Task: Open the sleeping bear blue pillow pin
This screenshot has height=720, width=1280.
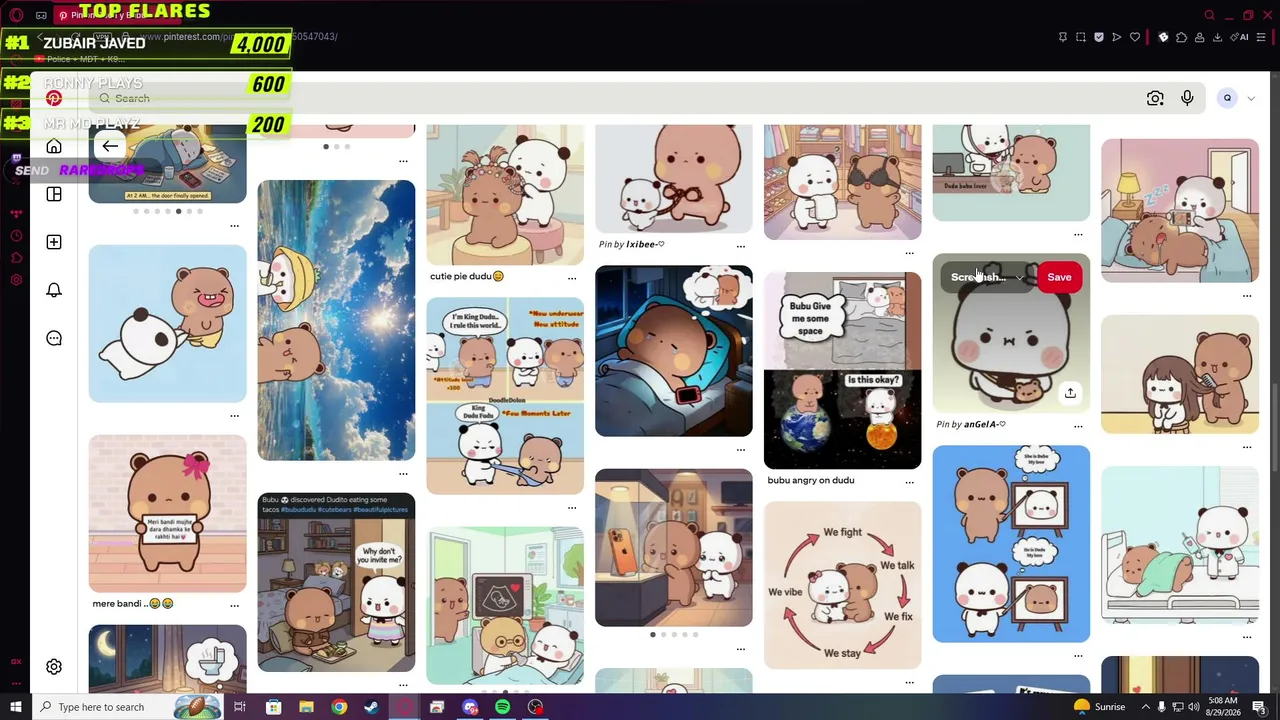Action: pos(674,351)
